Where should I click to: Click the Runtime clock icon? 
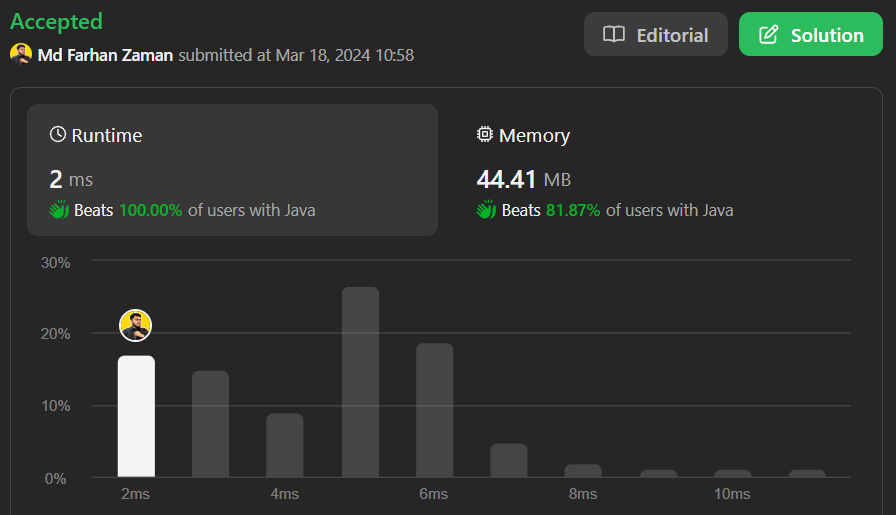[x=57, y=135]
